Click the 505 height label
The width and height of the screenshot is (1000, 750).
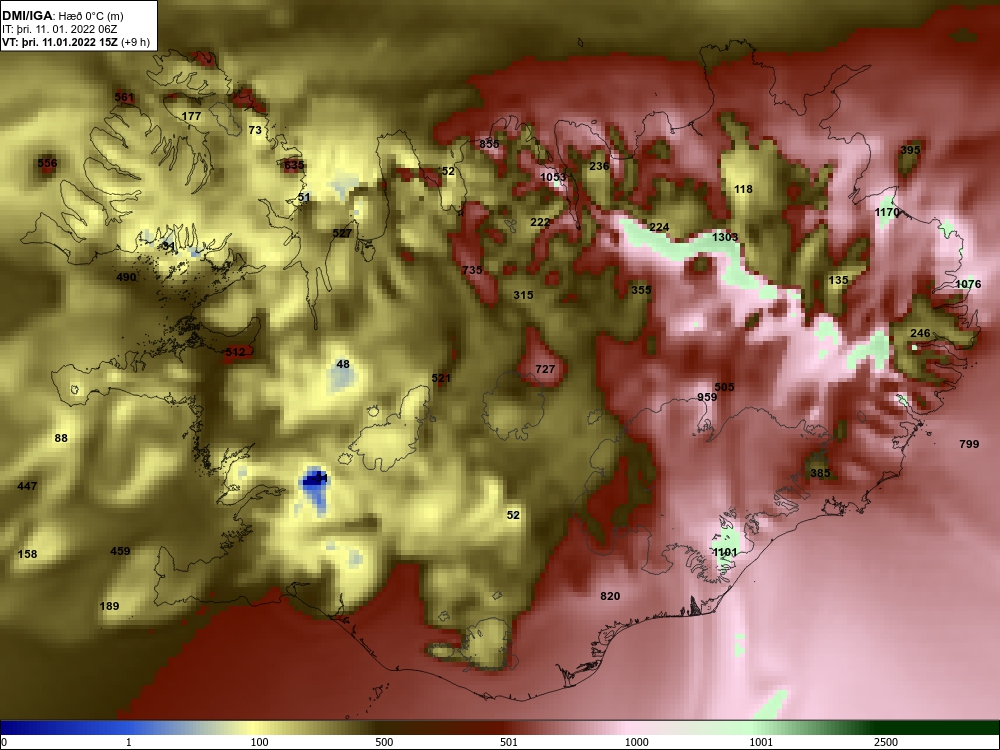[724, 387]
